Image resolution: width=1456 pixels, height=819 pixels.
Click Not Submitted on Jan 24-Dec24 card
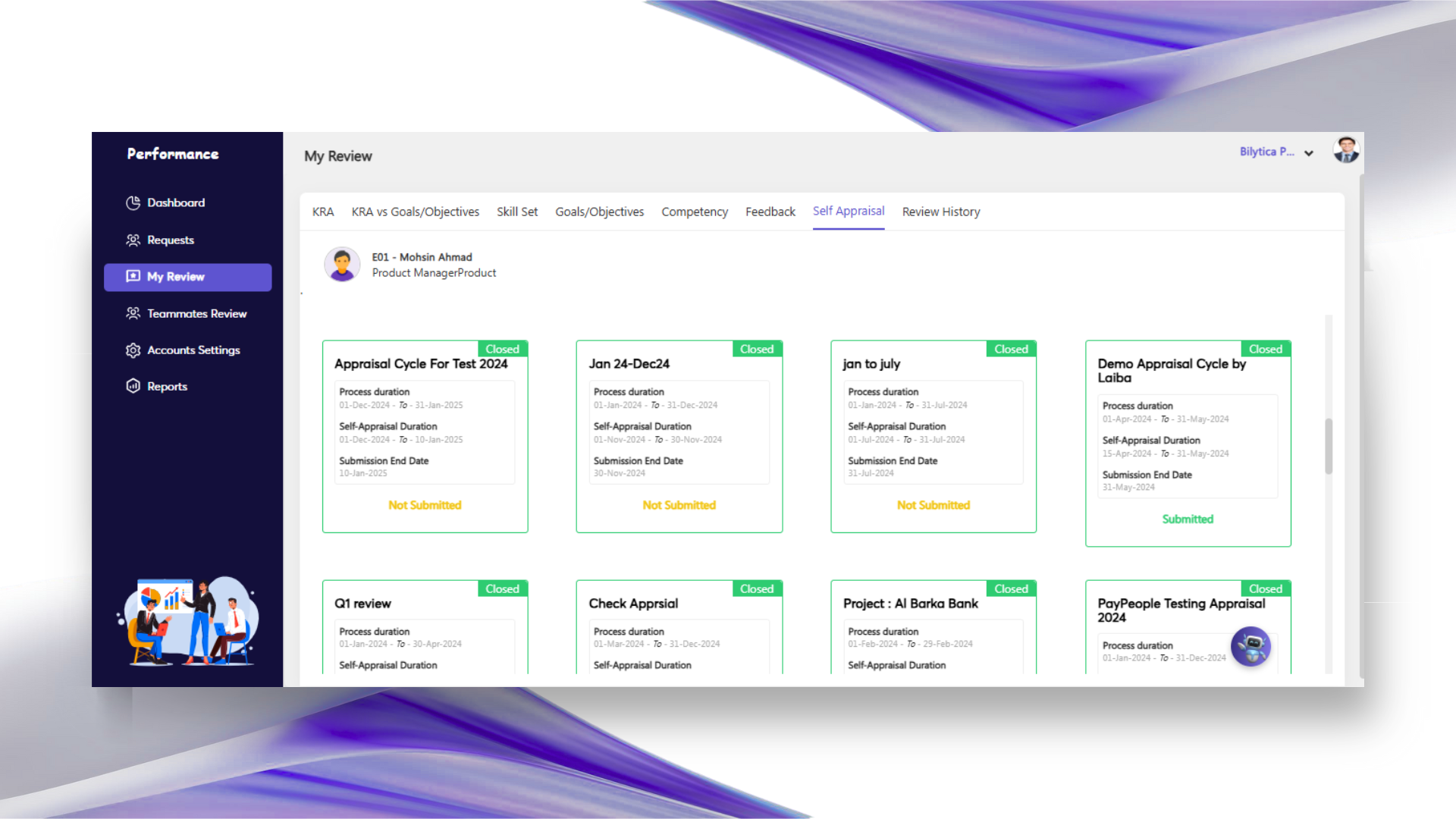click(679, 505)
